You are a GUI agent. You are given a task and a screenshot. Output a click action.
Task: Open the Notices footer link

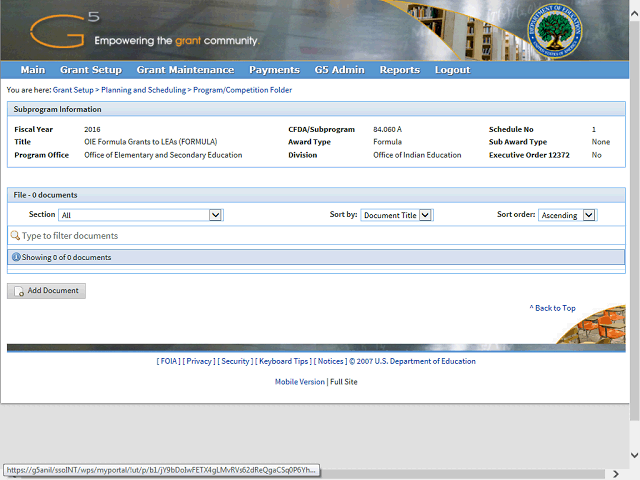331,361
